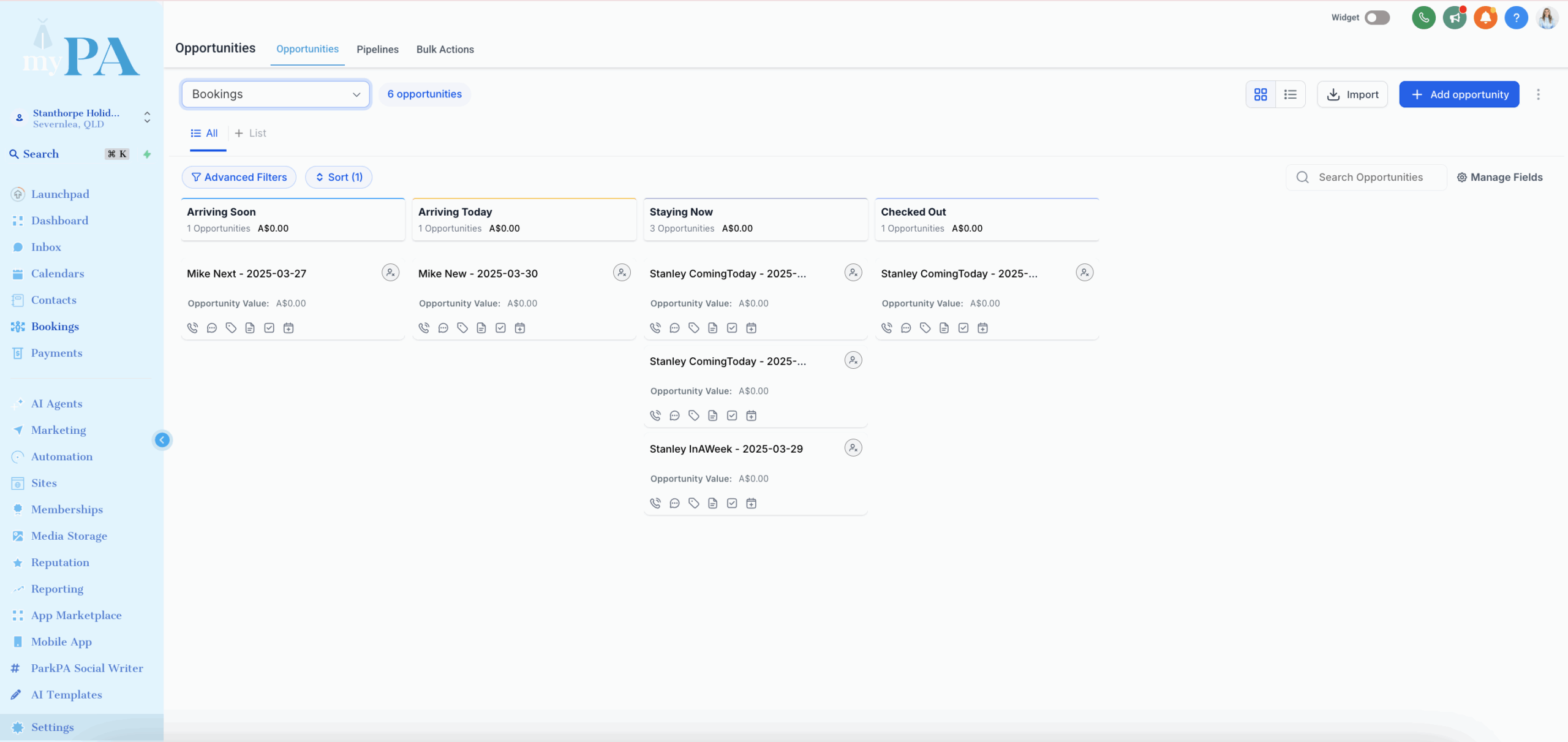The height and width of the screenshot is (742, 1568).
Task: Open Mike Next - 2025-03-27 opportunity
Action: [x=246, y=274]
